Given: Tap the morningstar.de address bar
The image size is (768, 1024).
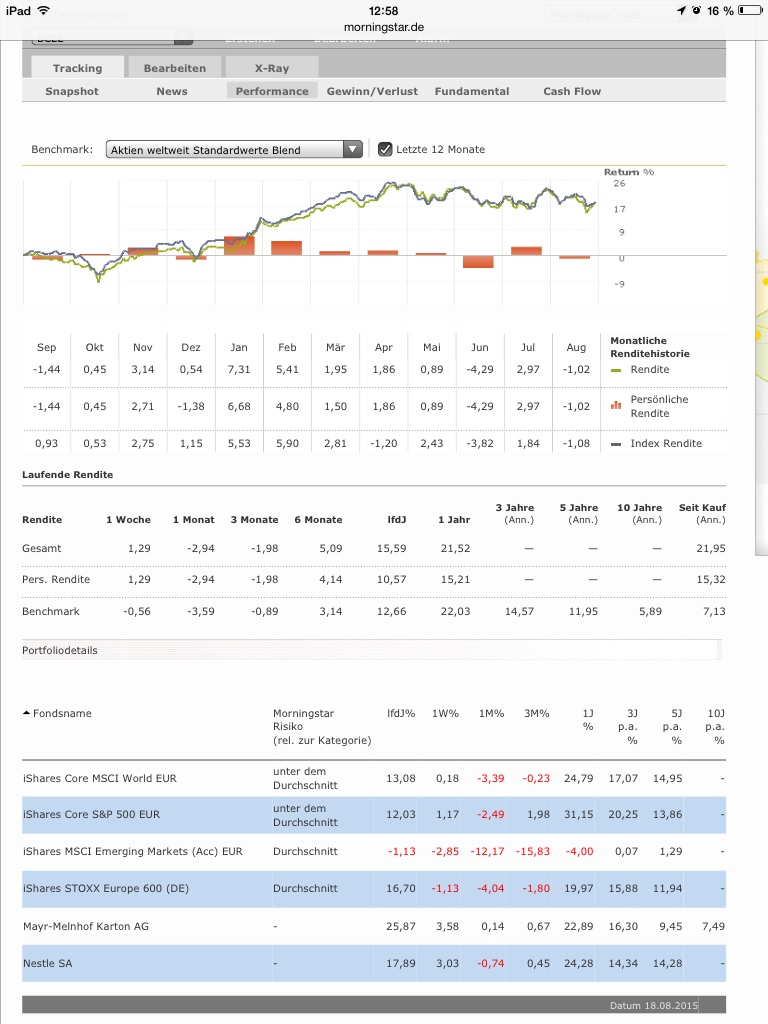Looking at the screenshot, I should tap(384, 27).
